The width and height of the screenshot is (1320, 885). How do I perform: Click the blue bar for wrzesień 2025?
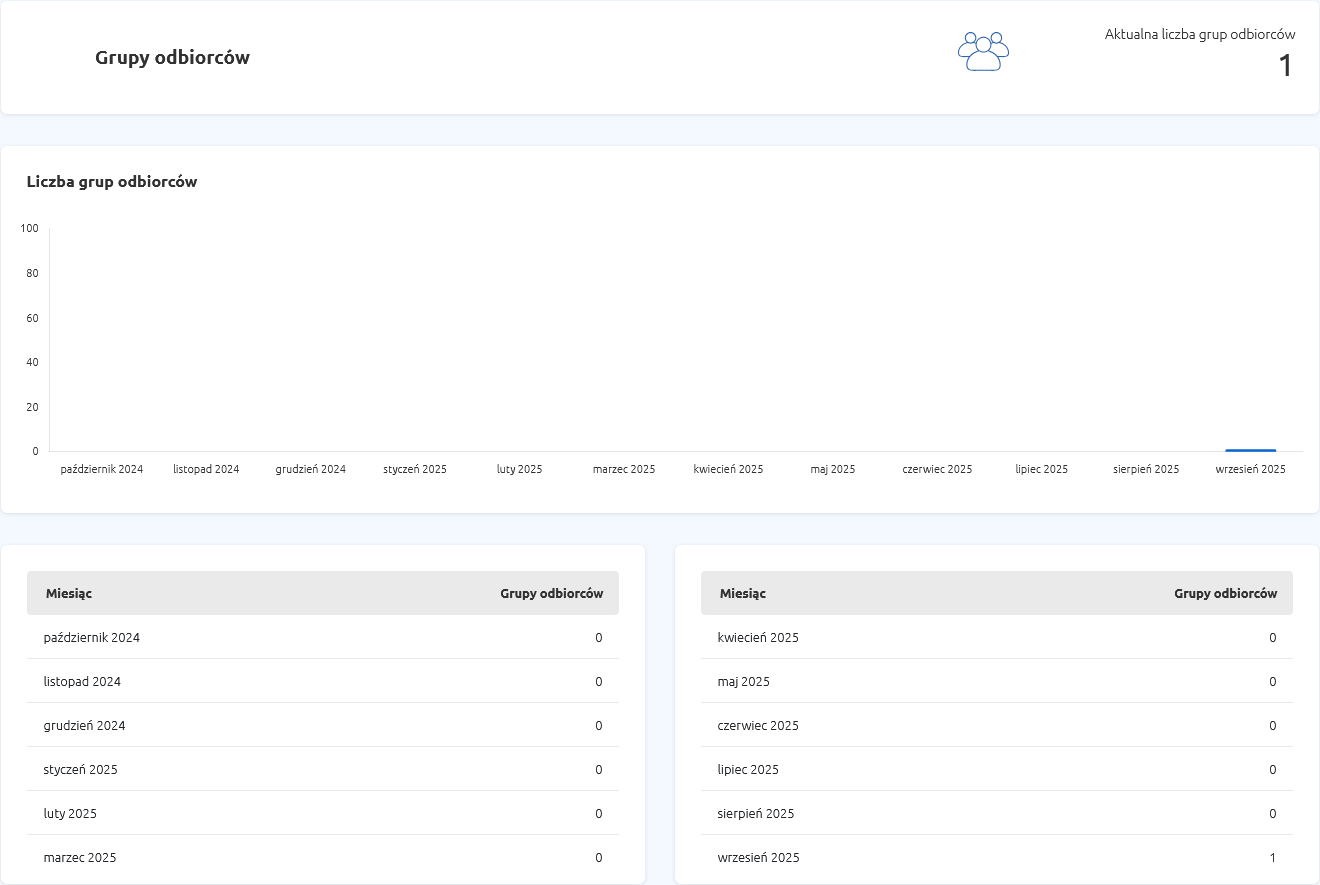coord(1250,450)
